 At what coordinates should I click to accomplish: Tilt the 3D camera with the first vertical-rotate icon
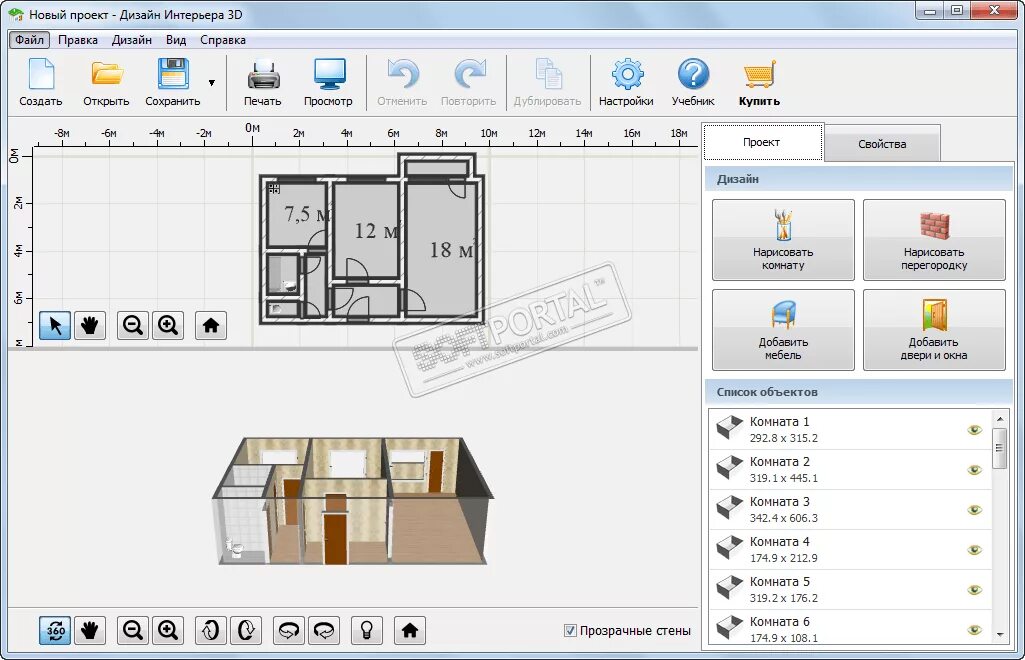tap(210, 631)
